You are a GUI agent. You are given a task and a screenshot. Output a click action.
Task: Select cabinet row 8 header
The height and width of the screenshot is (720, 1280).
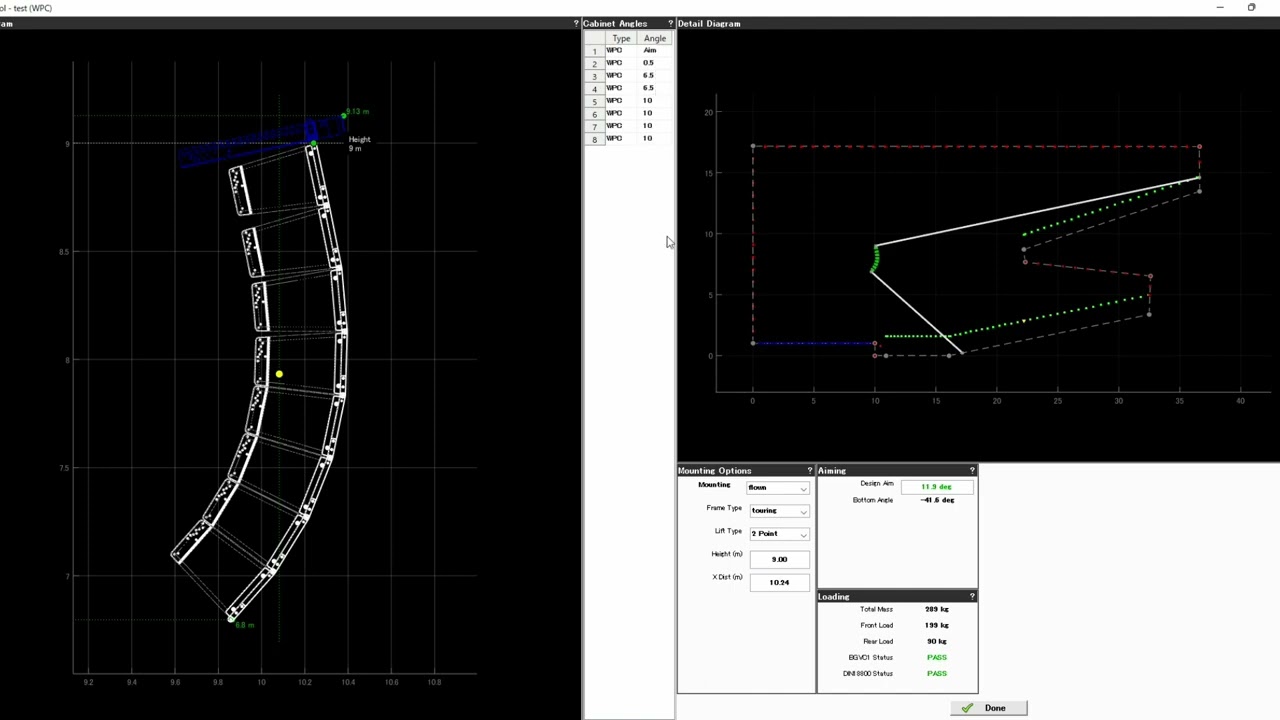click(594, 138)
